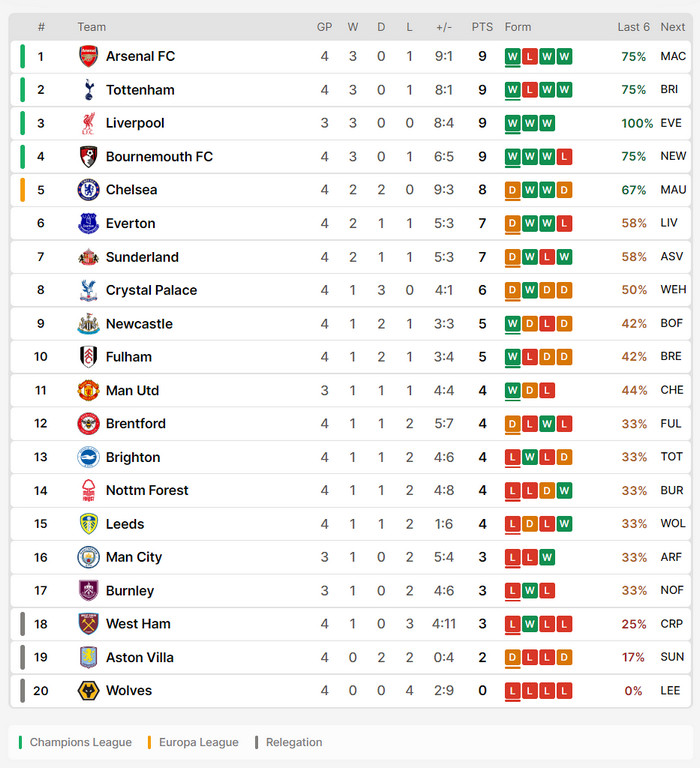
Task: Click Arsenal's first green W form badge
Action: 513,56
